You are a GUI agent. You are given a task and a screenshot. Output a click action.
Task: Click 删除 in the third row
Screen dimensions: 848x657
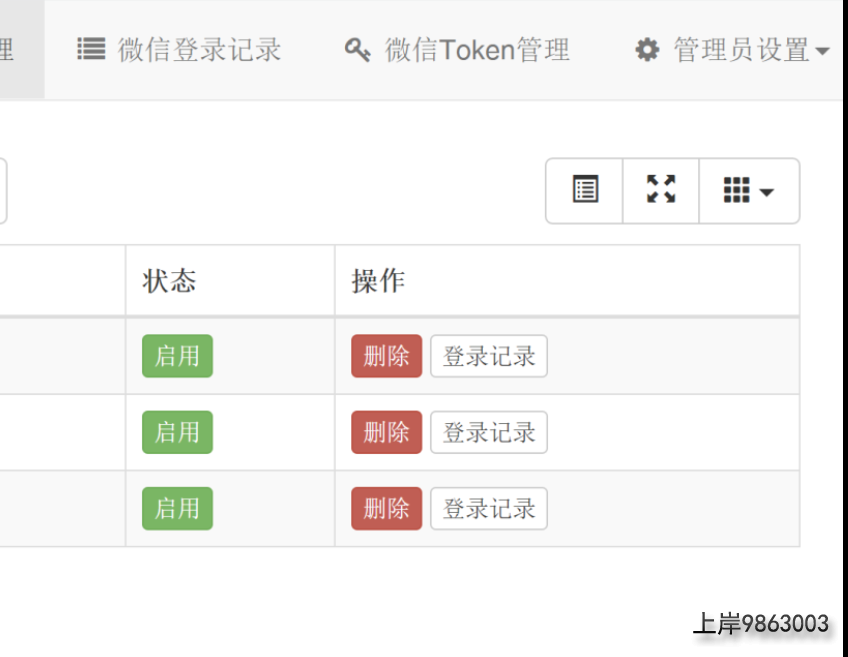tap(386, 508)
